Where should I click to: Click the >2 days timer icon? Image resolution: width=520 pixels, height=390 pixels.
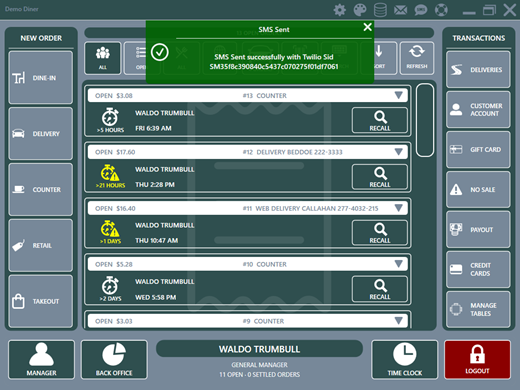110,285
